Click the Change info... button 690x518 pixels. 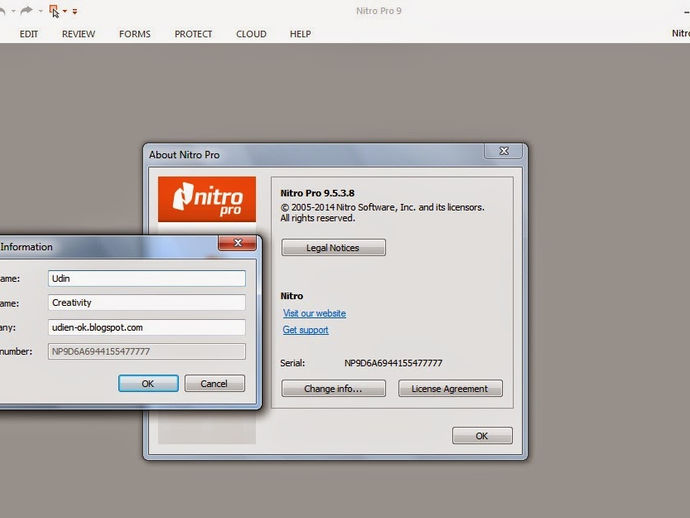point(334,389)
